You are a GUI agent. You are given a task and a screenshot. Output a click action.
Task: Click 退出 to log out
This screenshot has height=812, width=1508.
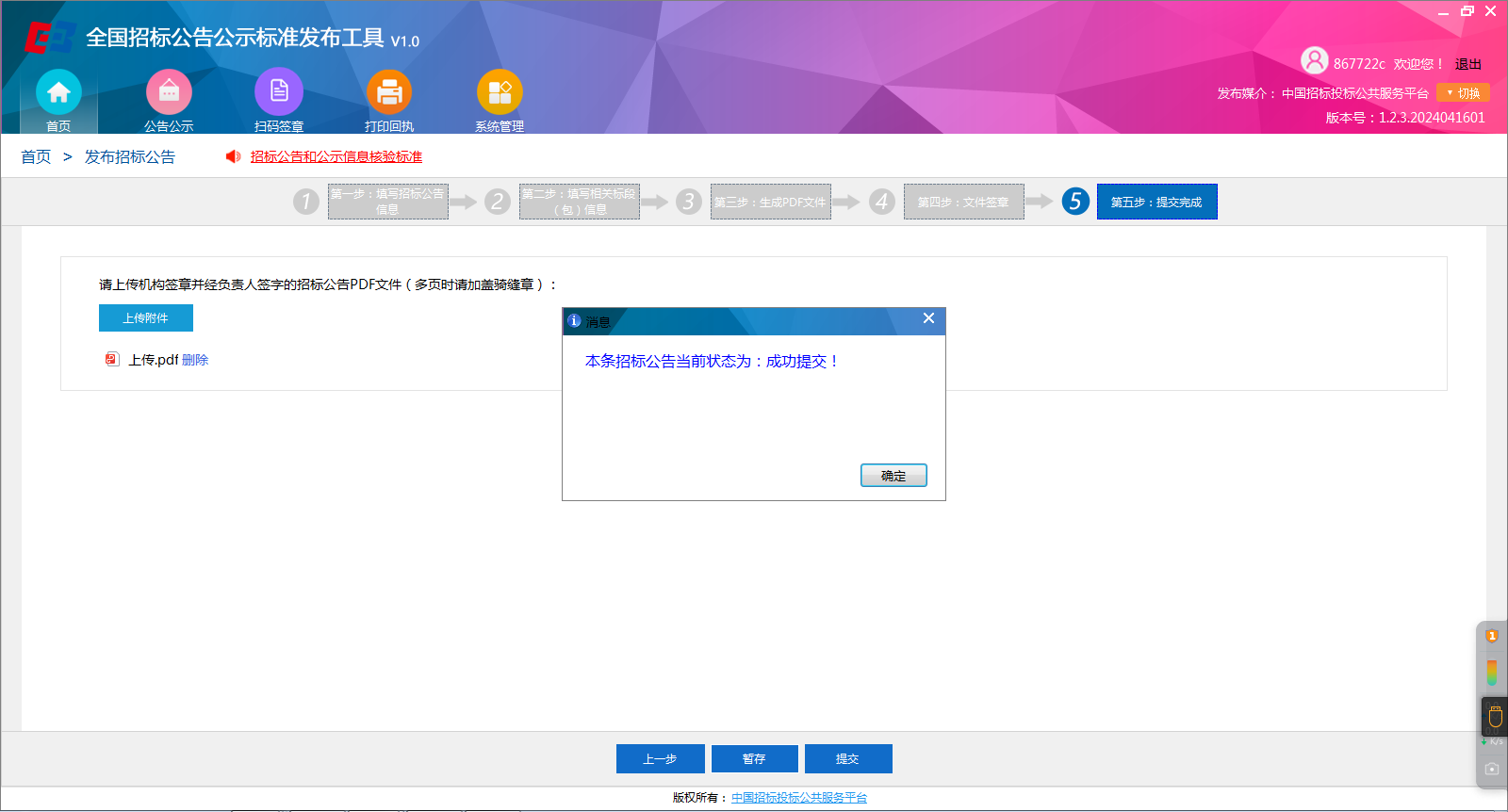[x=1467, y=64]
